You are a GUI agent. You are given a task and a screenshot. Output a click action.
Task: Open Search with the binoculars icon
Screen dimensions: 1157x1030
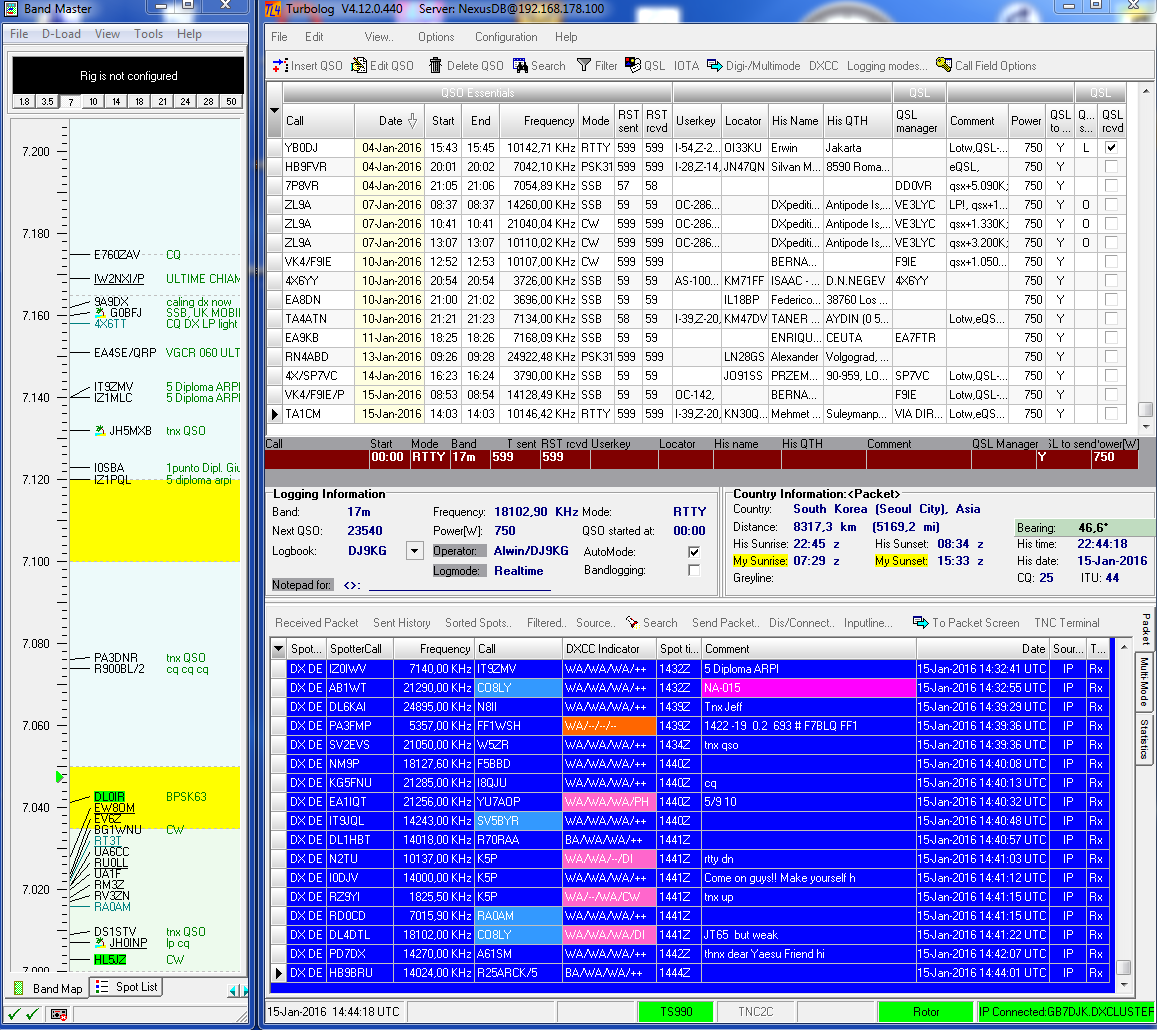[520, 65]
